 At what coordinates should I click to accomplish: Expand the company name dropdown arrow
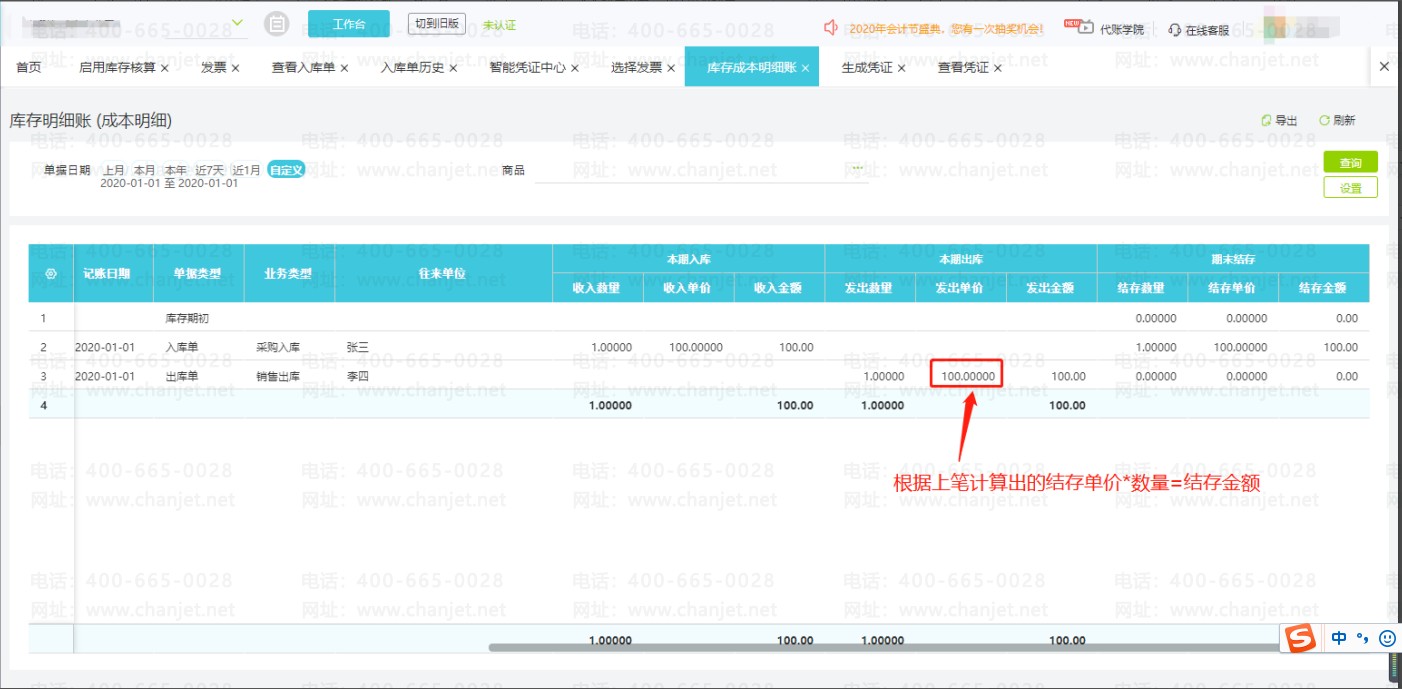[x=237, y=23]
